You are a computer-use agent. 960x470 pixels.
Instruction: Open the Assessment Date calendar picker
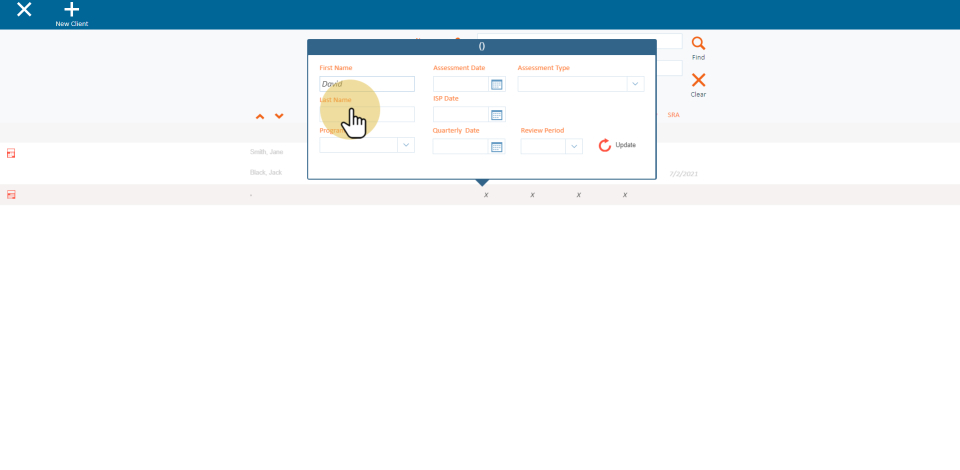pos(496,84)
